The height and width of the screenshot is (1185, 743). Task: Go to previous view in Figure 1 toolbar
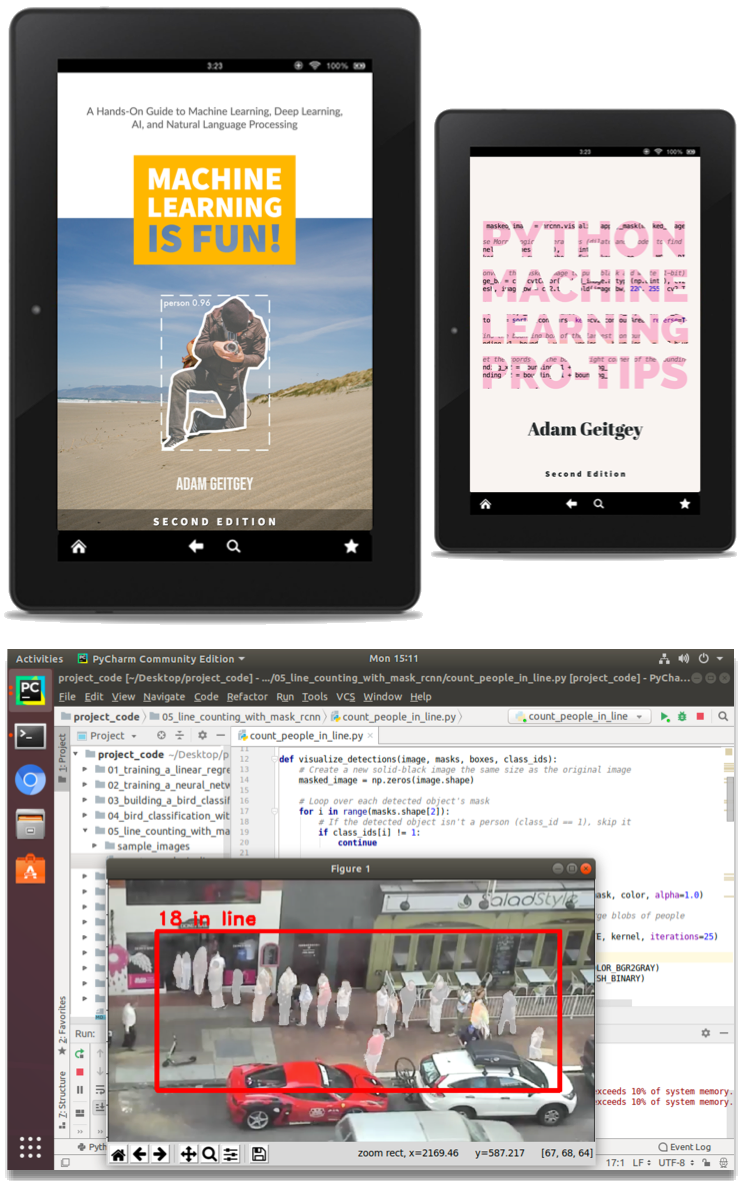(140, 1154)
